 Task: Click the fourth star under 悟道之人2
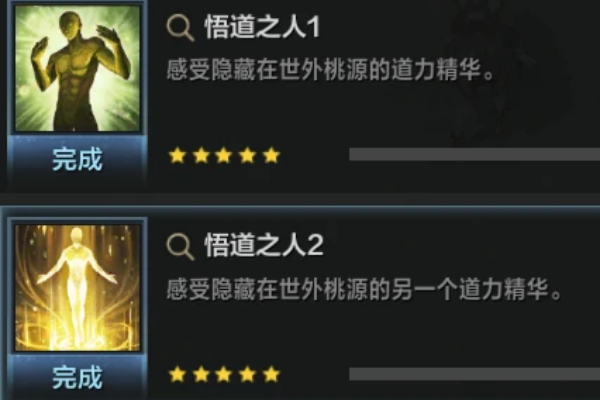(x=248, y=374)
